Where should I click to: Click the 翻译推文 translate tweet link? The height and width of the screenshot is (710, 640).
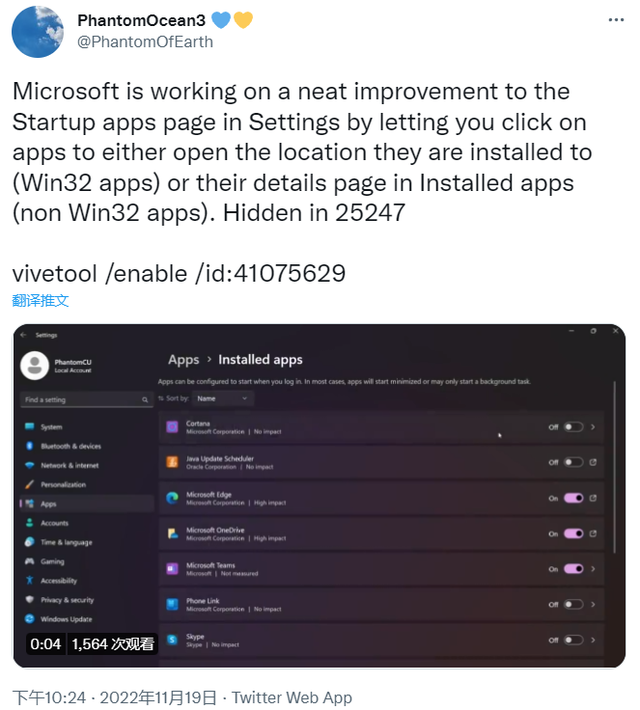41,300
